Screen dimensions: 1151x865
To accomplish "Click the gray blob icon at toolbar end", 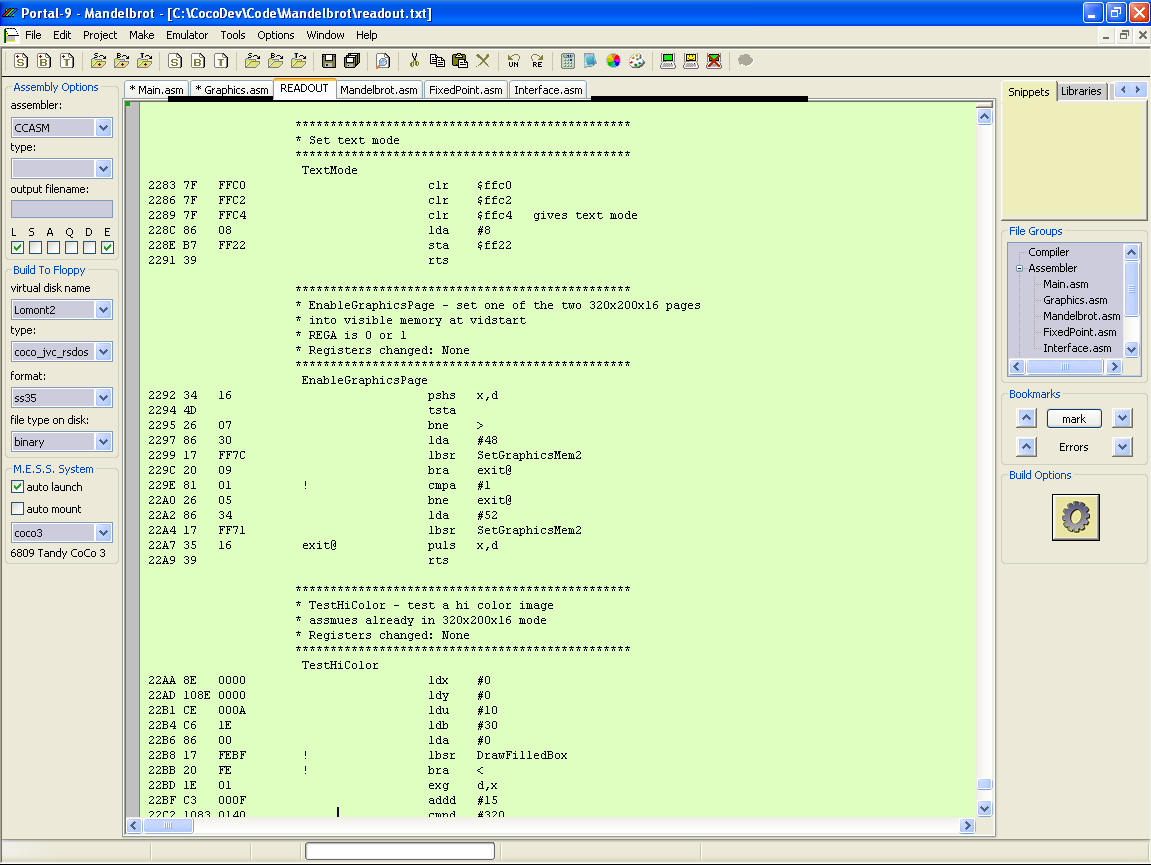I will [x=745, y=61].
